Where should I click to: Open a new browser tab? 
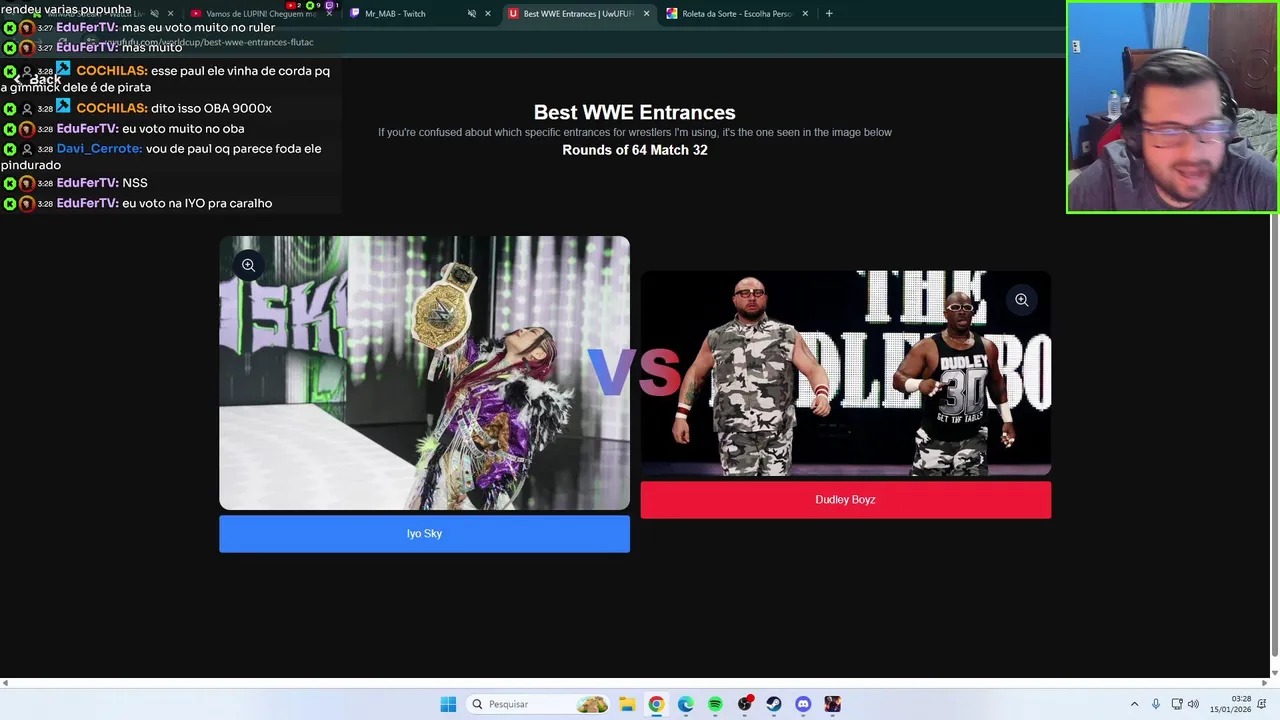click(828, 14)
